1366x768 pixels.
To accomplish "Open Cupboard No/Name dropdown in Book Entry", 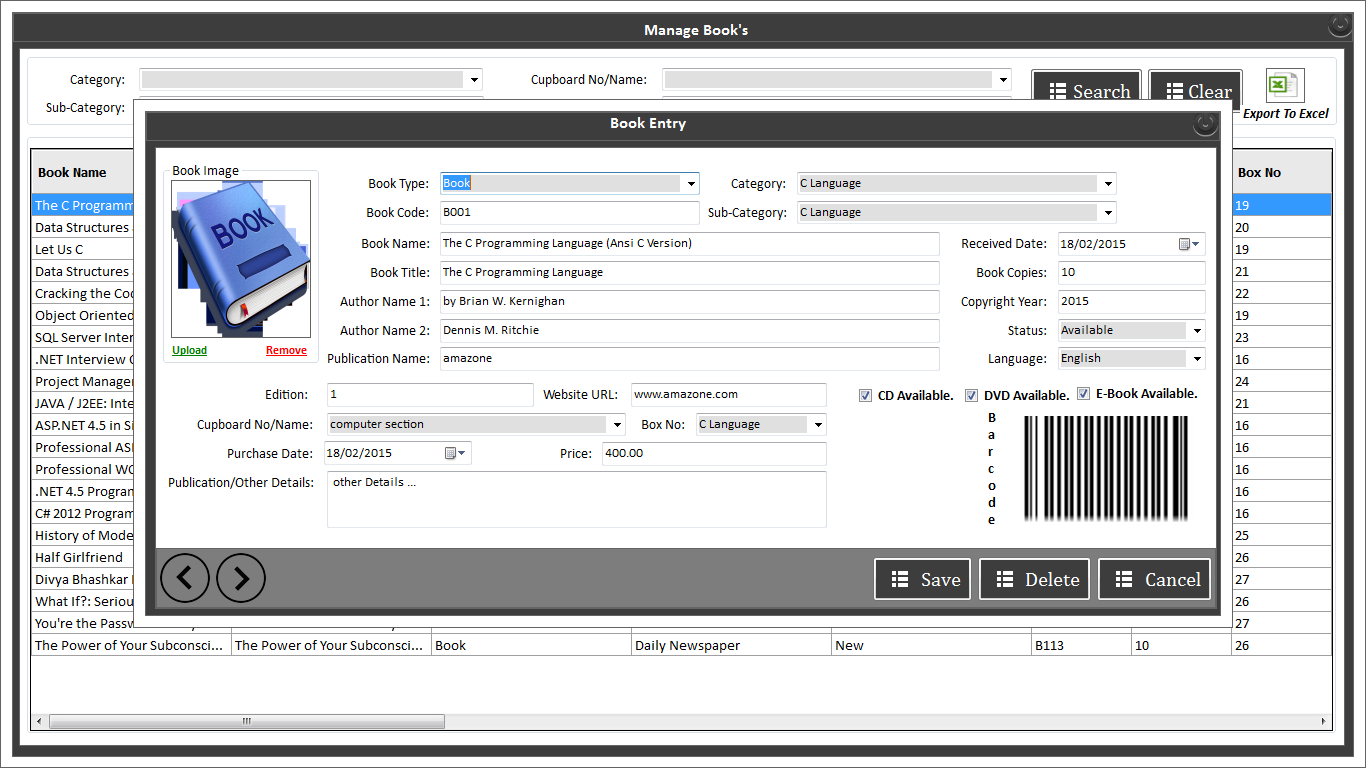I will click(x=617, y=425).
